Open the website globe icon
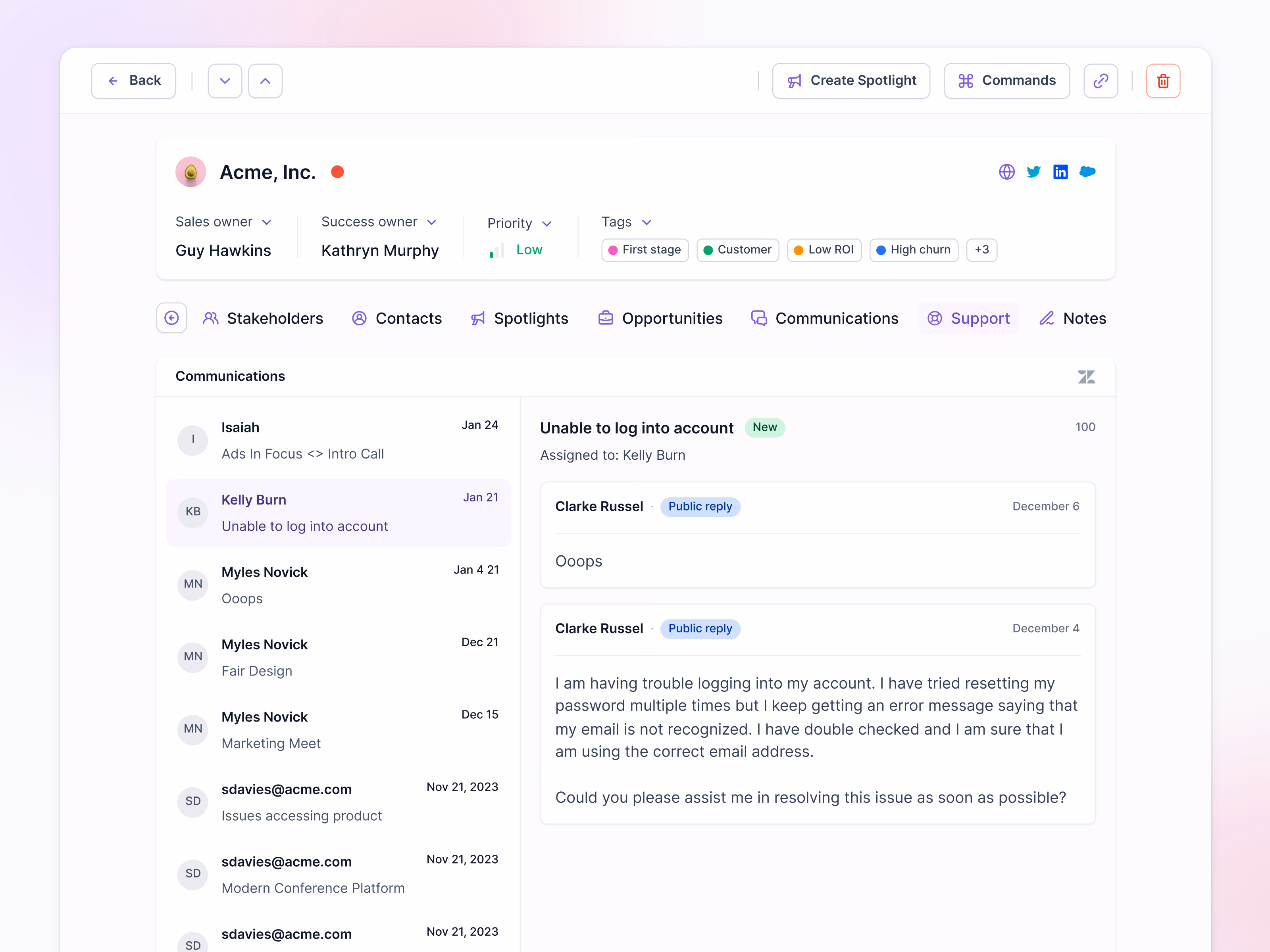The height and width of the screenshot is (952, 1270). pyautogui.click(x=1006, y=172)
